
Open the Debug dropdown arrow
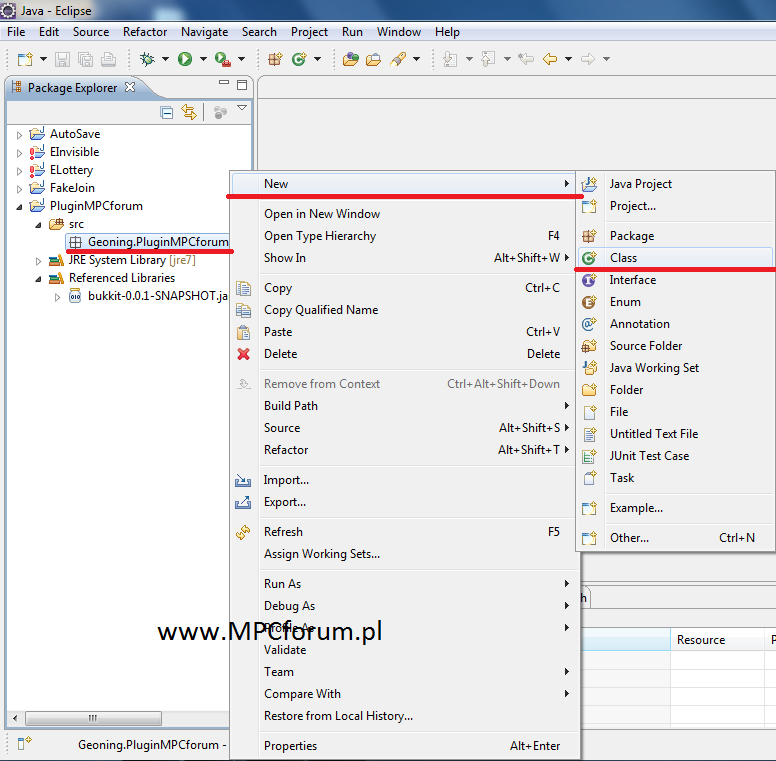pyautogui.click(x=165, y=59)
